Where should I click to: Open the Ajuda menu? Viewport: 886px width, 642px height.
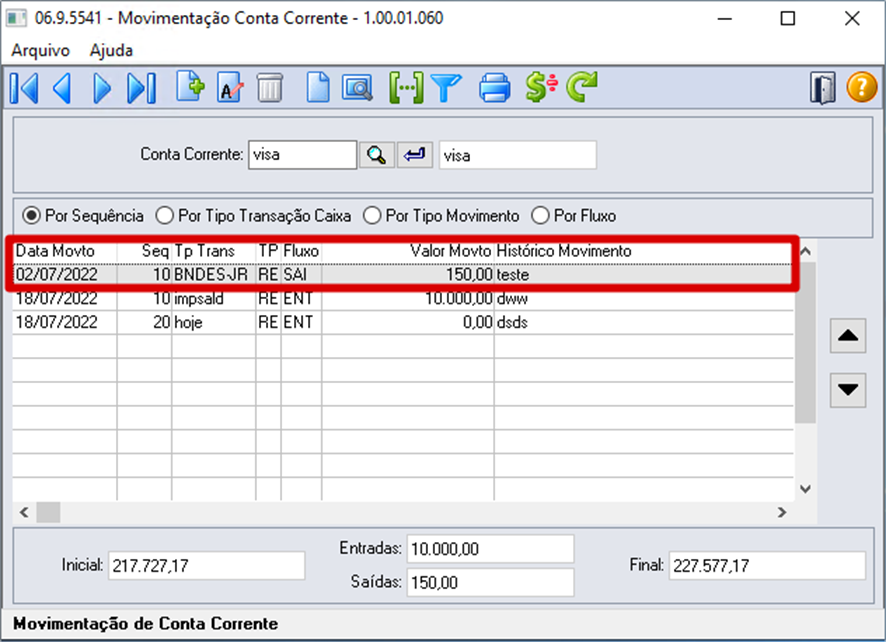(111, 50)
